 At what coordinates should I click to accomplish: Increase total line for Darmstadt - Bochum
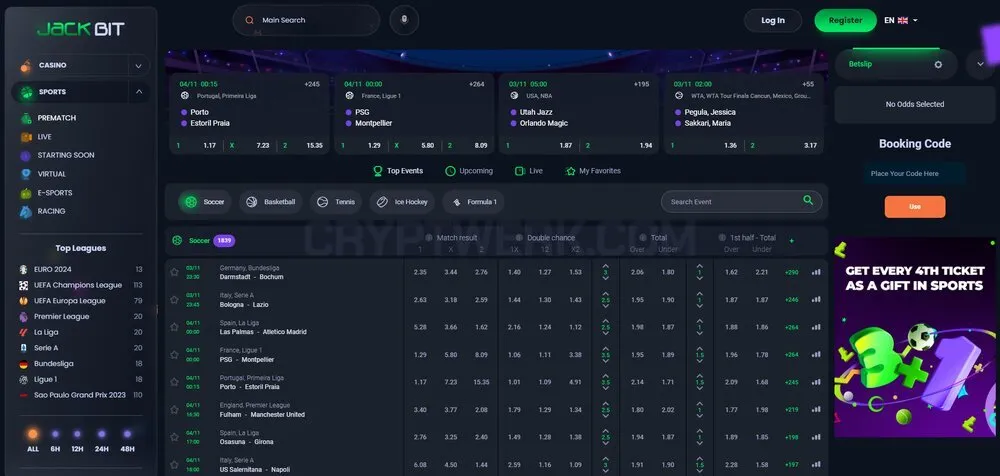coord(605,266)
